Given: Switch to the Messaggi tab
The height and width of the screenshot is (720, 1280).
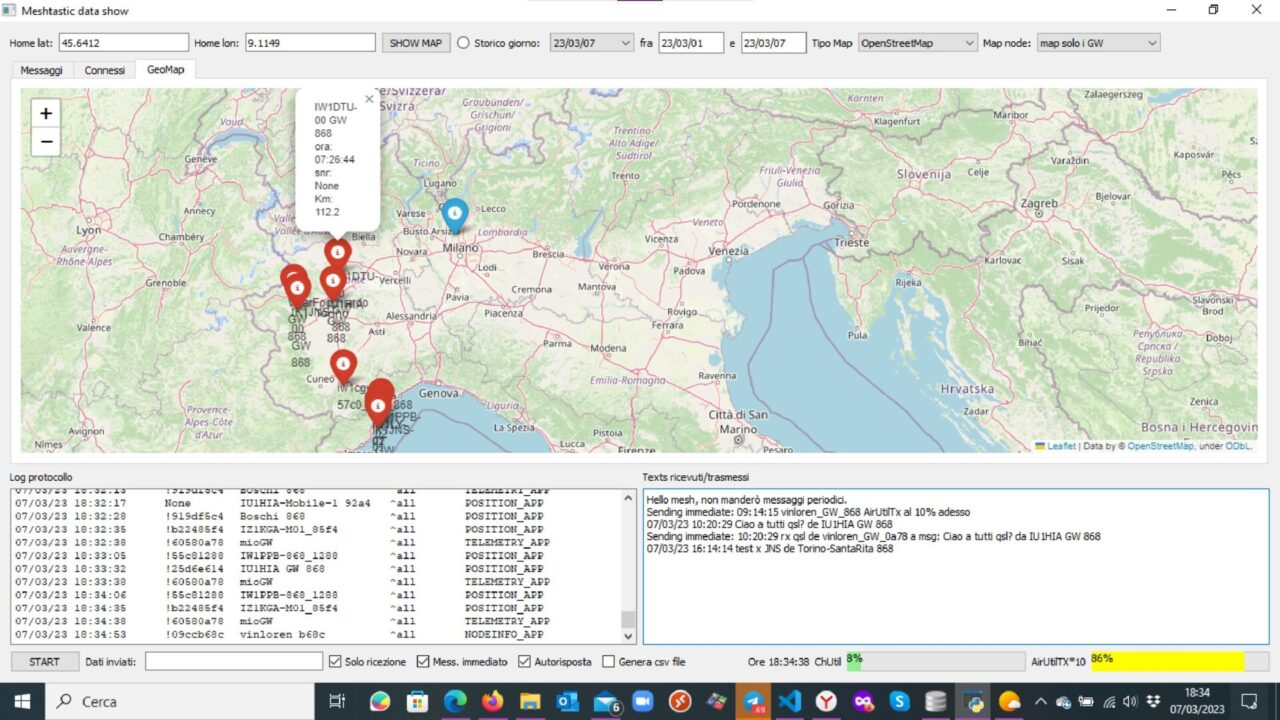Looking at the screenshot, I should 41,70.
